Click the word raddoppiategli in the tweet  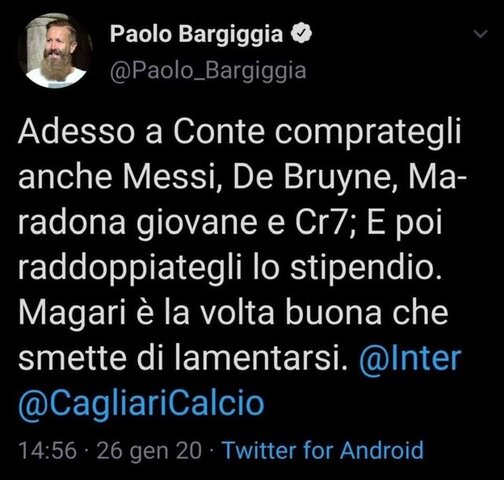130,268
